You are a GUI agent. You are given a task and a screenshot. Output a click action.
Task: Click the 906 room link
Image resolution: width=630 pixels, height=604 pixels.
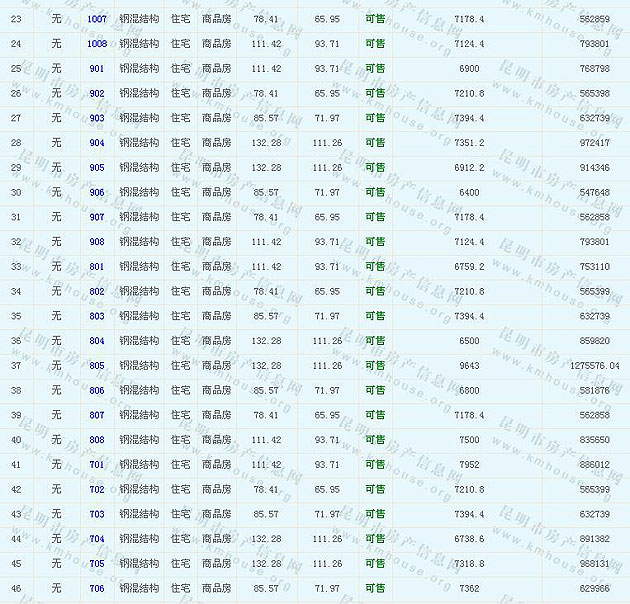[97, 192]
